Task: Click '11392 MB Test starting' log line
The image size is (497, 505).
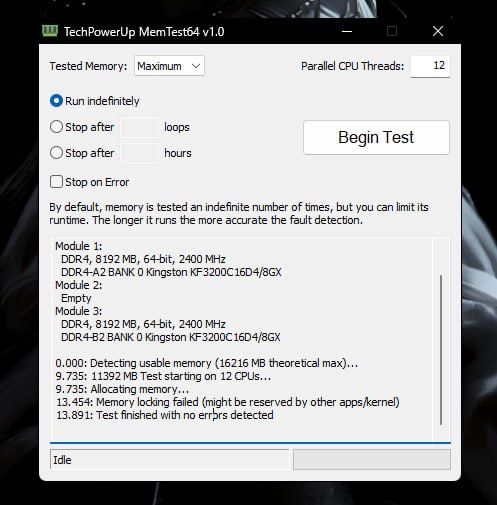Action: tap(163, 376)
